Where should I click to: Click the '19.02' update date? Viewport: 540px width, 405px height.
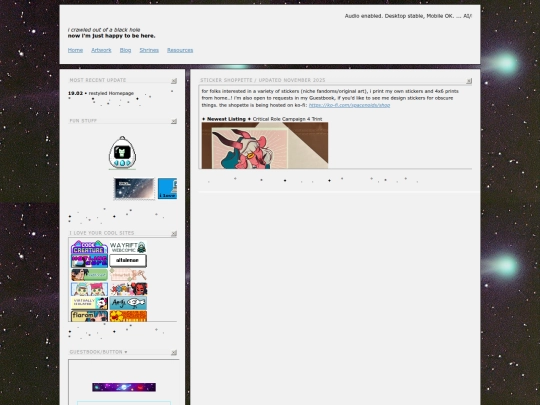tap(75, 93)
